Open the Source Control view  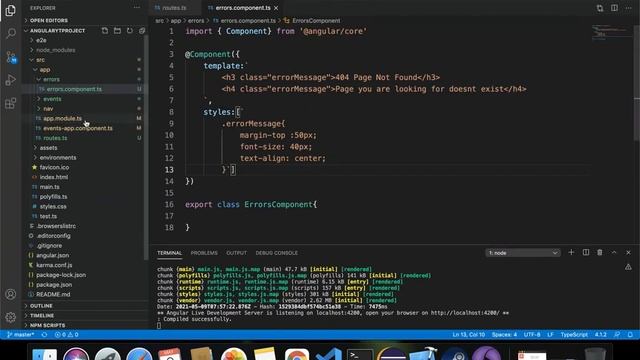pos(11,57)
